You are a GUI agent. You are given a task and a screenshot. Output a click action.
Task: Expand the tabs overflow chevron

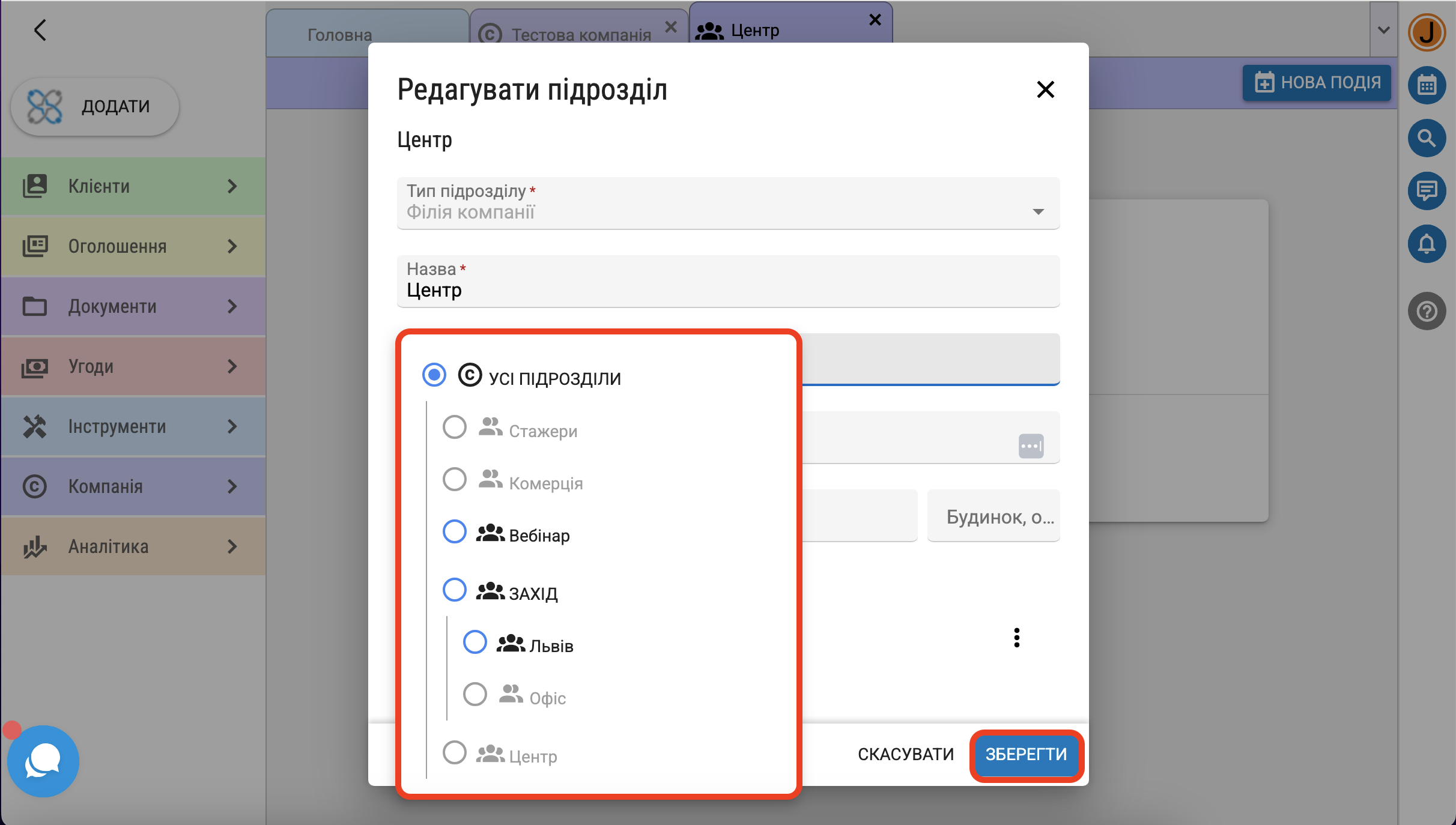click(1384, 30)
